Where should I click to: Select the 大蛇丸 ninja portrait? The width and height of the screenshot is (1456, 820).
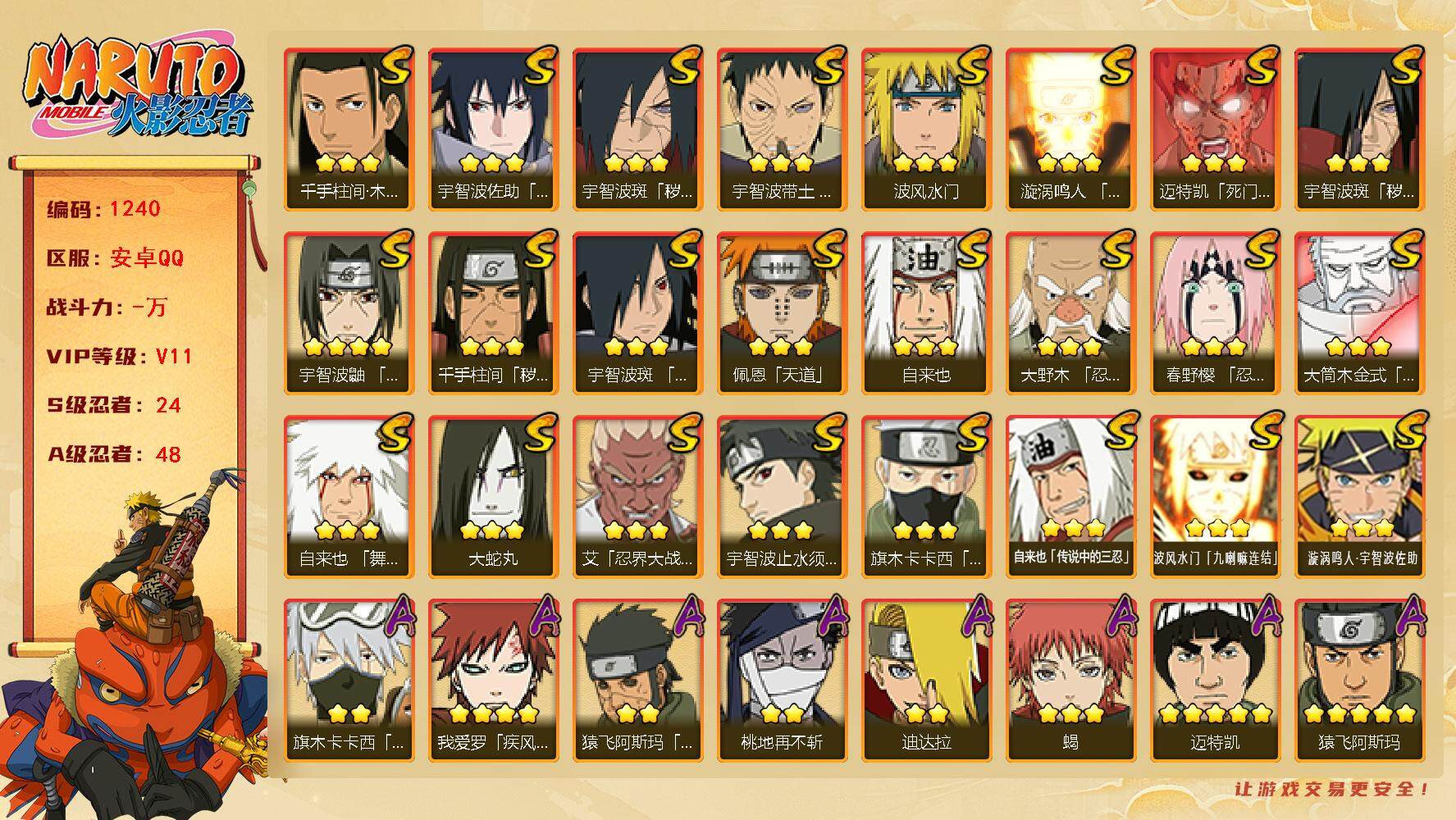tap(493, 496)
